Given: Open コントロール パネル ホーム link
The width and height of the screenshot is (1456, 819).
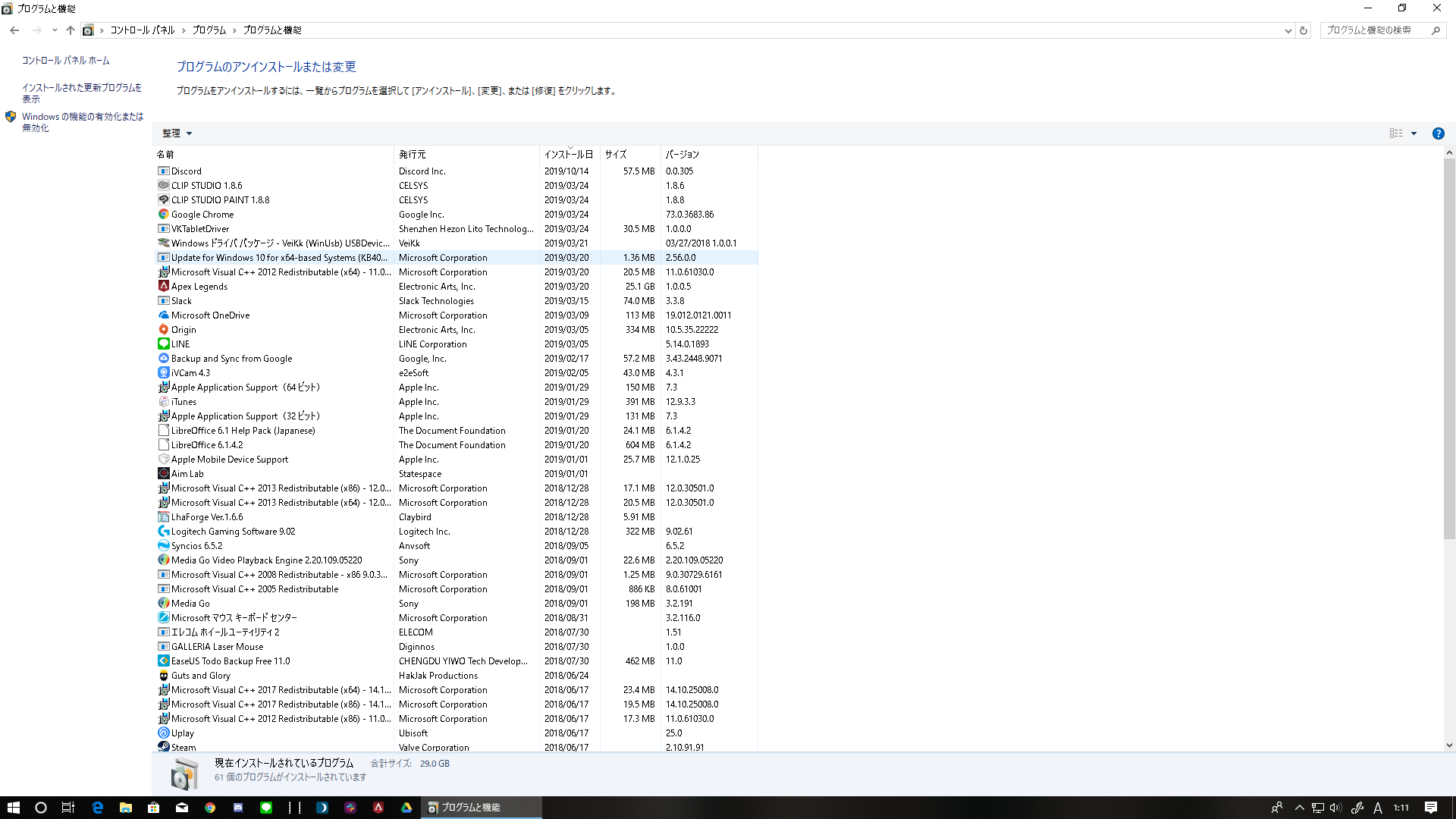Looking at the screenshot, I should 65,61.
